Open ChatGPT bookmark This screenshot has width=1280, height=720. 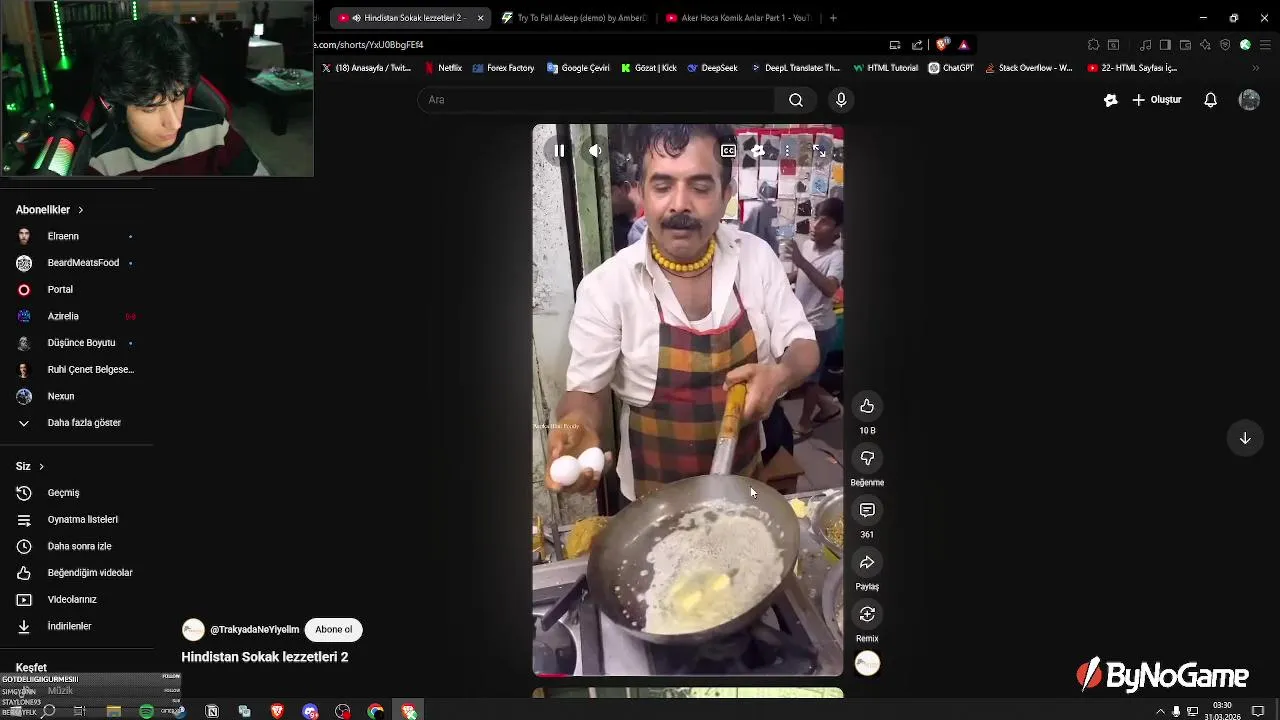(x=951, y=68)
